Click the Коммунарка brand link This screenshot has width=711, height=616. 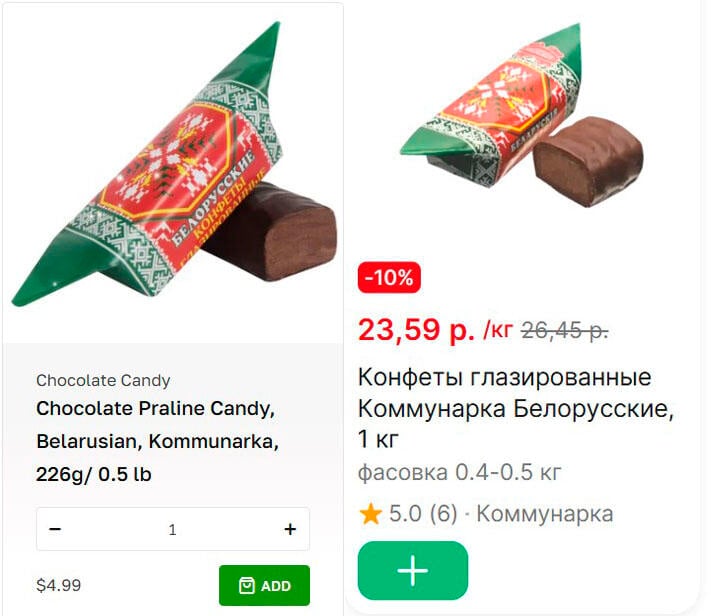pyautogui.click(x=545, y=514)
